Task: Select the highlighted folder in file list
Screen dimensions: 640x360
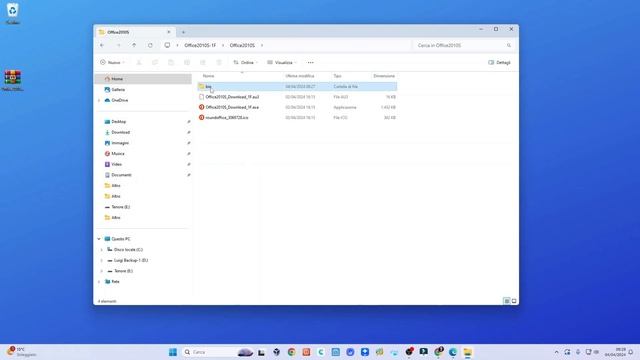Action: click(x=297, y=87)
